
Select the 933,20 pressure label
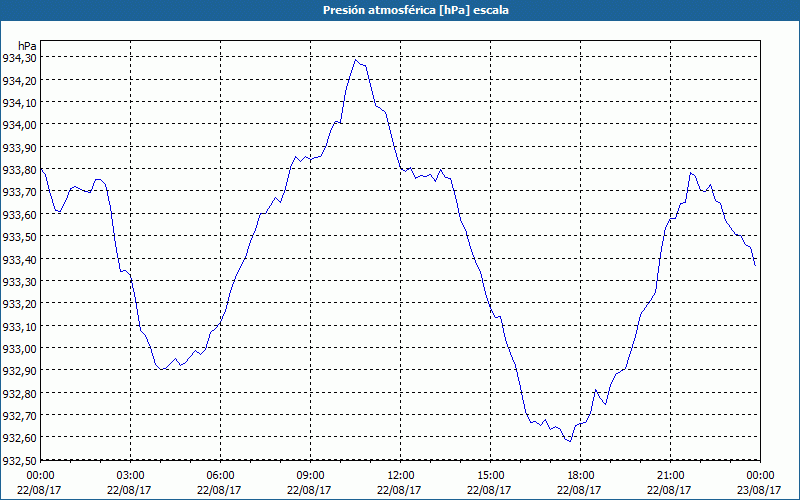click(20, 304)
